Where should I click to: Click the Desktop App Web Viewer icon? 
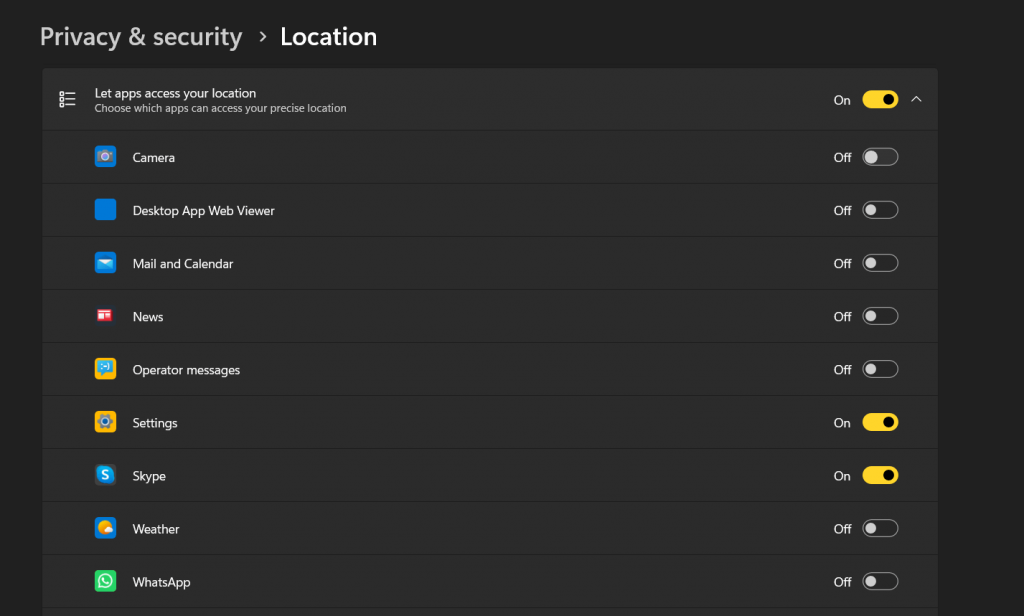coord(105,209)
